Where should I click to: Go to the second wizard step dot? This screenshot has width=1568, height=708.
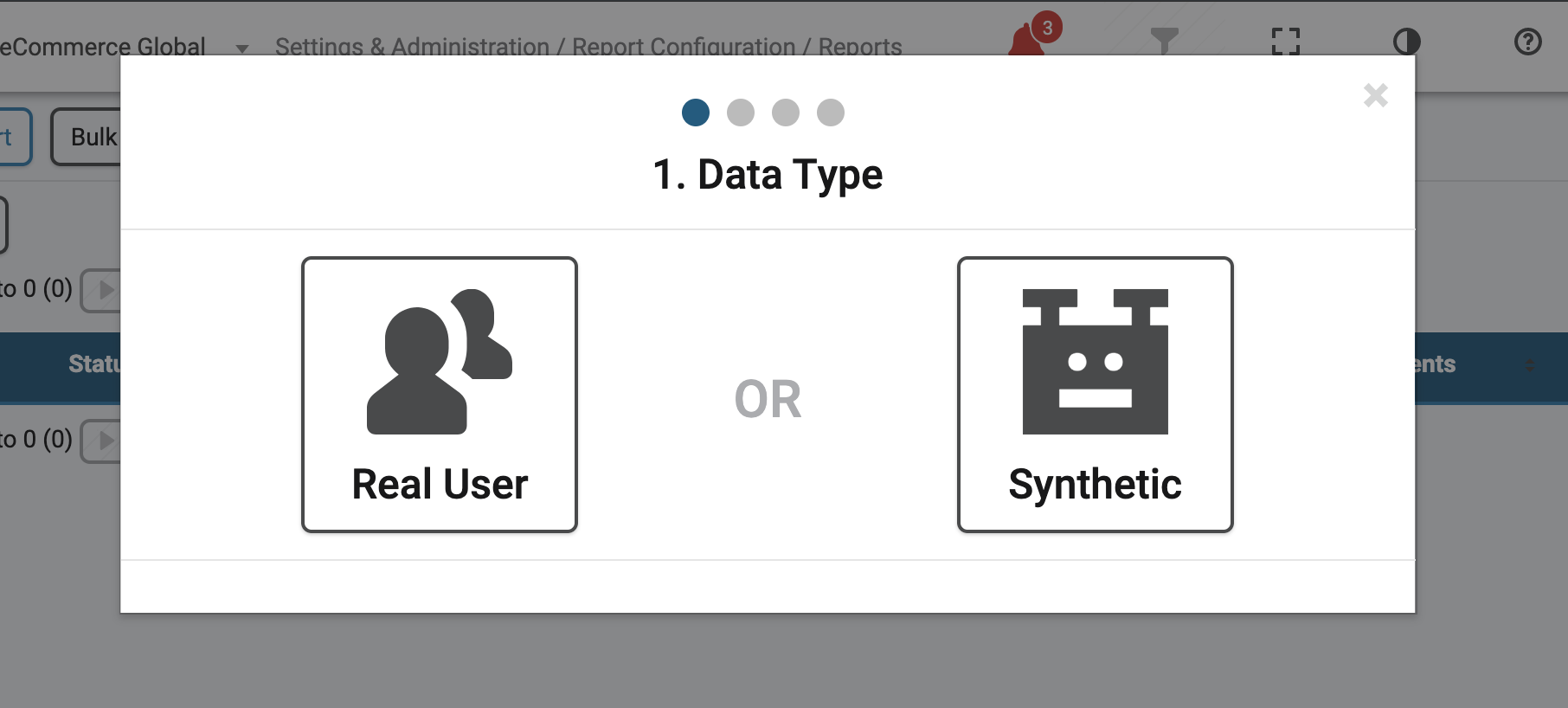[741, 113]
